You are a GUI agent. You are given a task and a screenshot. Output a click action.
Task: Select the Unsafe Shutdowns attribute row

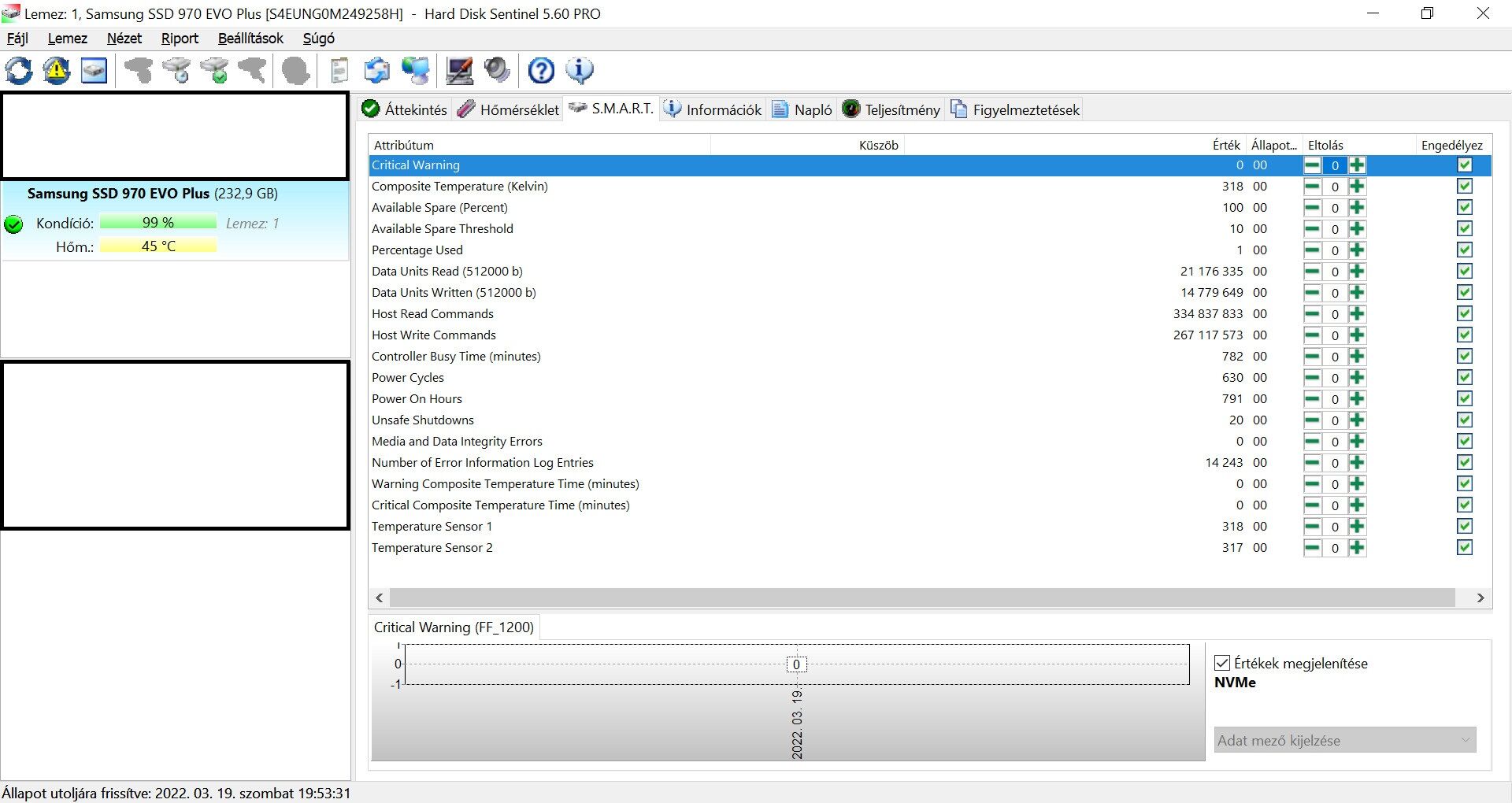tap(929, 420)
